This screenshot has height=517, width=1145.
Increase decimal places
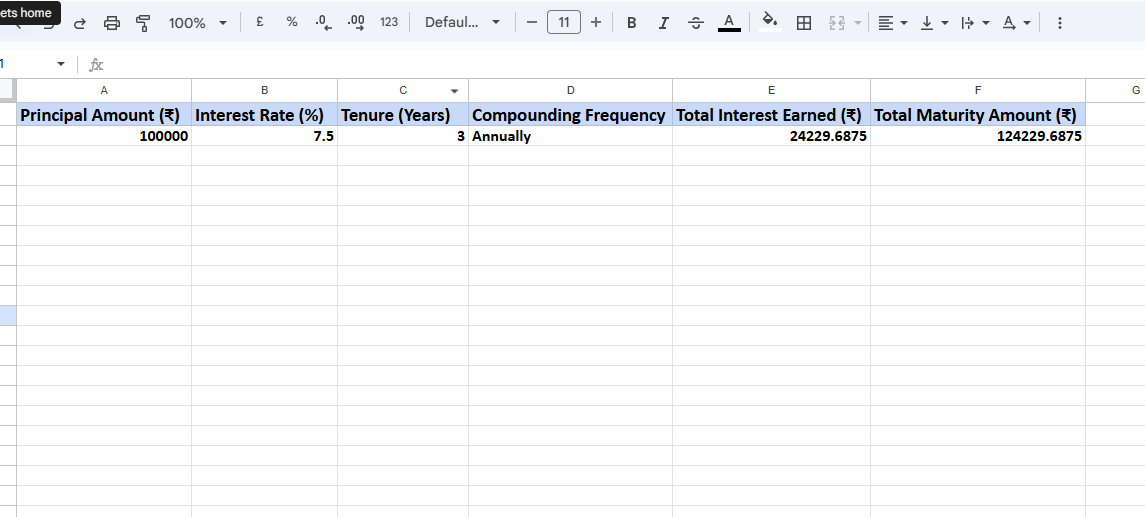click(x=356, y=23)
